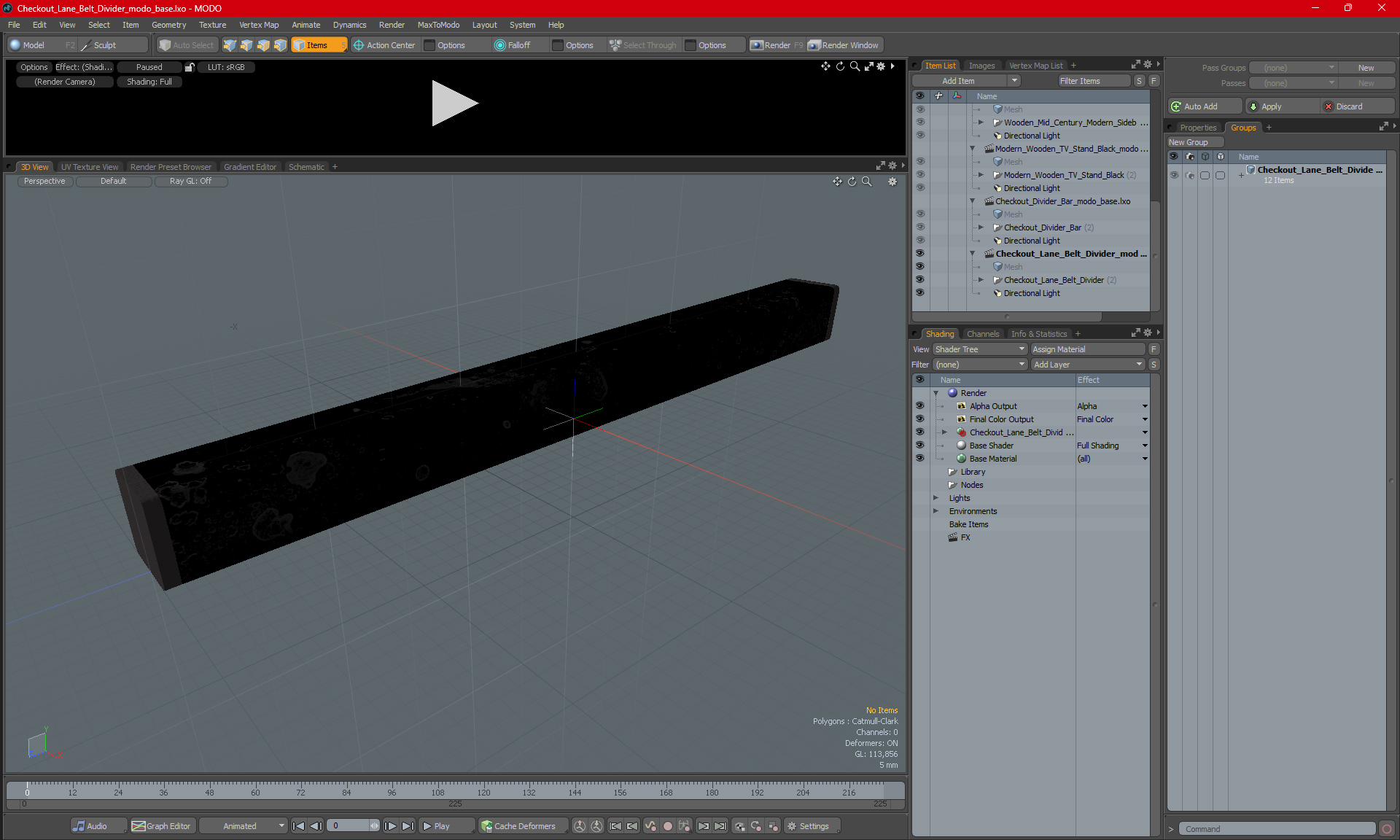Click the Render F9 button
This screenshot has width=1400, height=840.
777,45
